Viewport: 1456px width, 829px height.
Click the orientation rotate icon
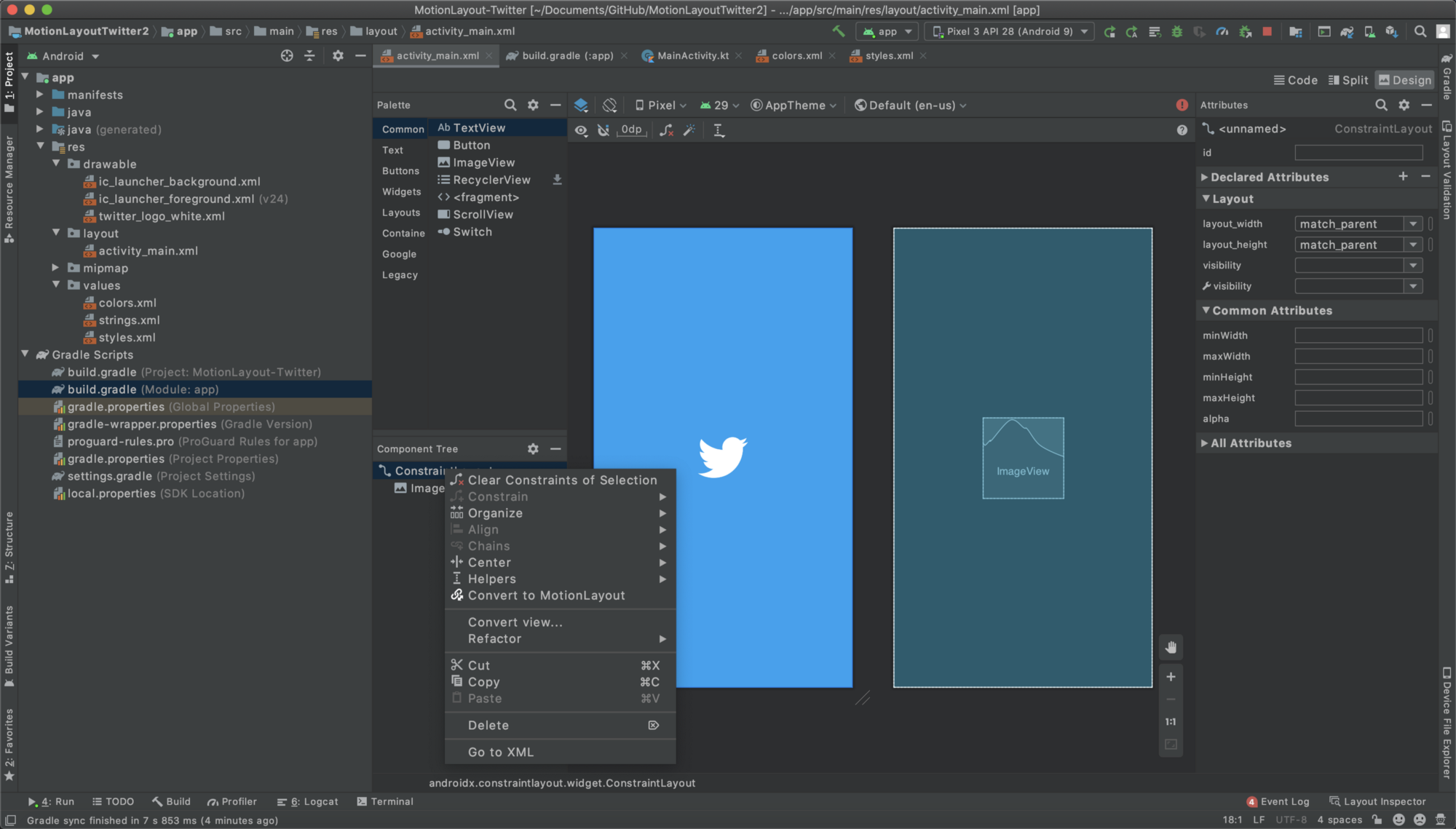[x=609, y=106]
